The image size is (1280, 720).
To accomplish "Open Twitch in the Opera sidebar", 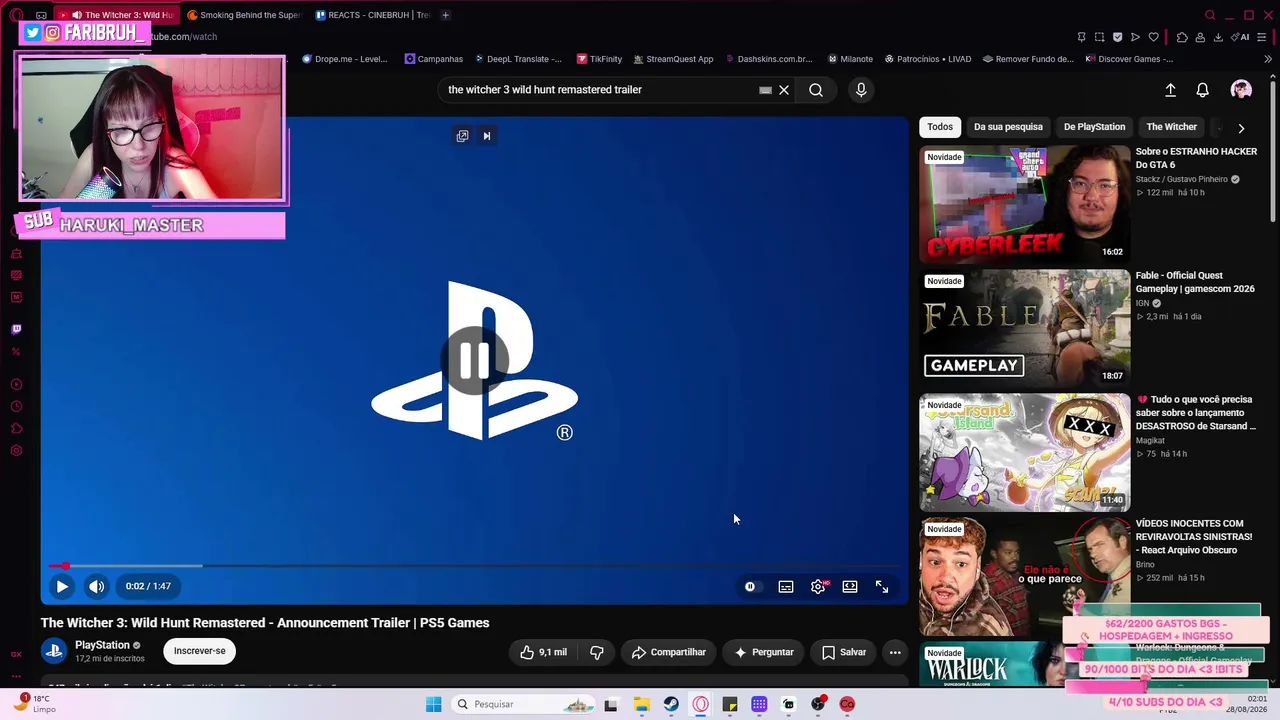I will (x=16, y=329).
